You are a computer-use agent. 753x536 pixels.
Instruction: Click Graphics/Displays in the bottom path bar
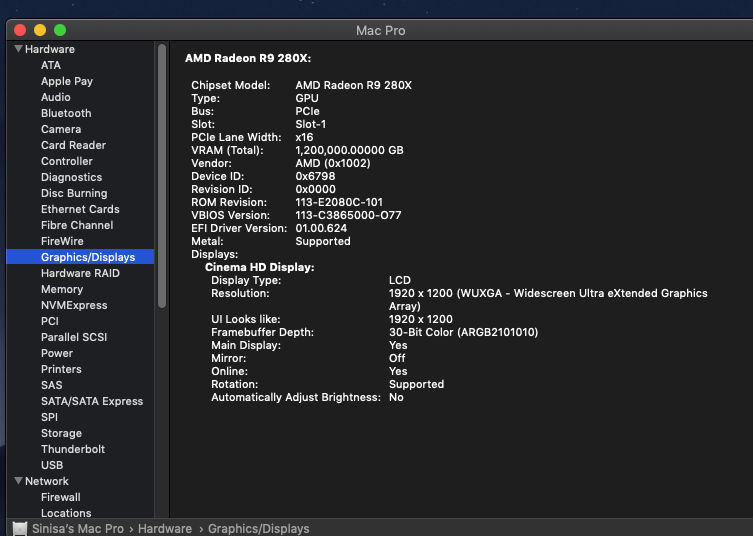(258, 528)
